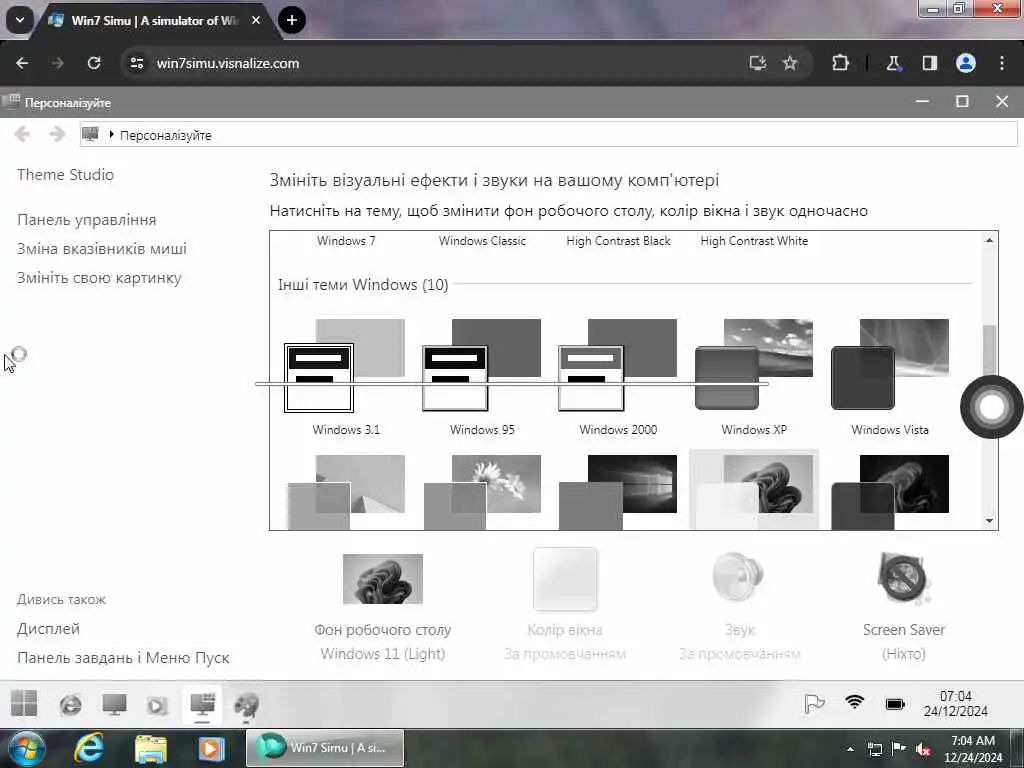
Task: Click the theme list scroll down arrow
Action: pyautogui.click(x=989, y=520)
